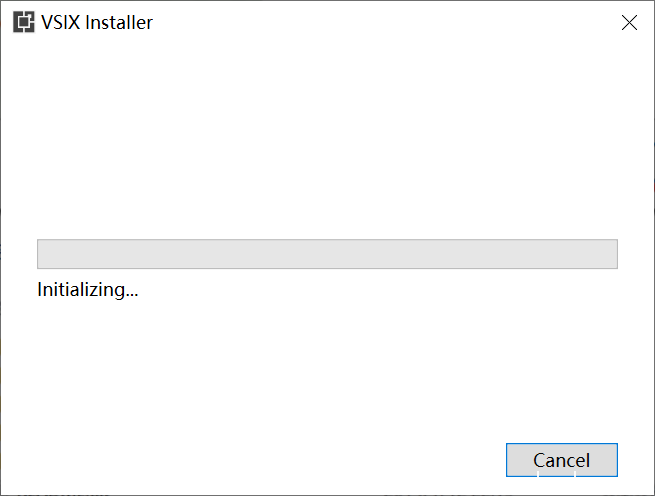Screen dimensions: 655x496
Task: Dismiss the dialog using the close X
Action: (629, 23)
